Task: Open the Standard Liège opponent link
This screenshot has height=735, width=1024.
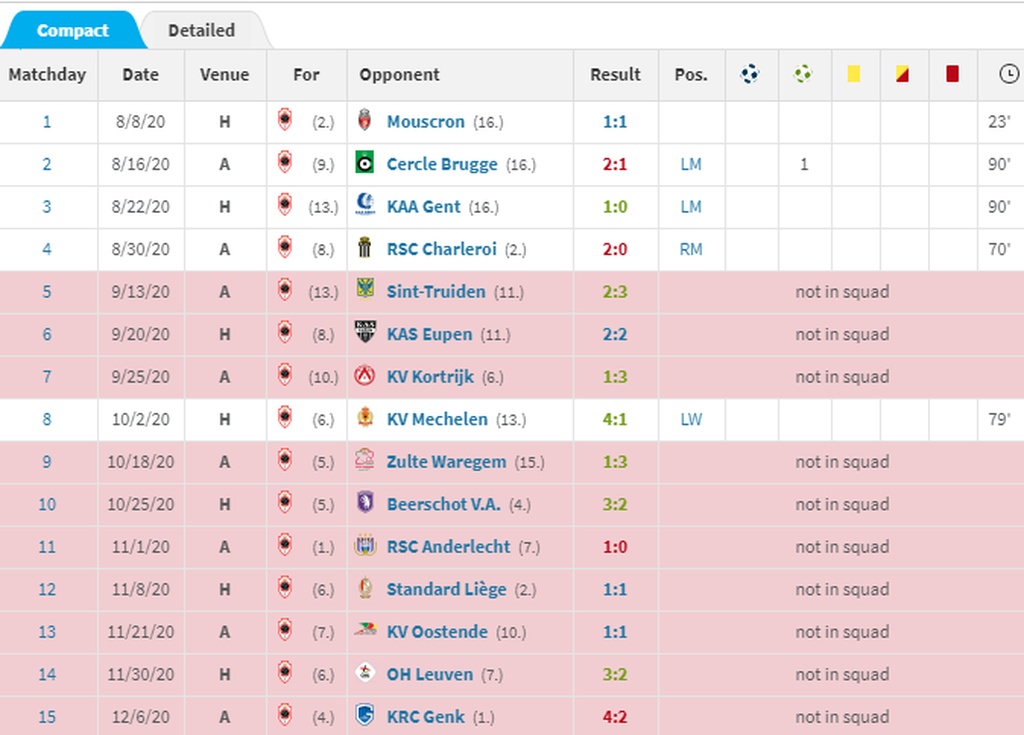Action: click(x=446, y=589)
